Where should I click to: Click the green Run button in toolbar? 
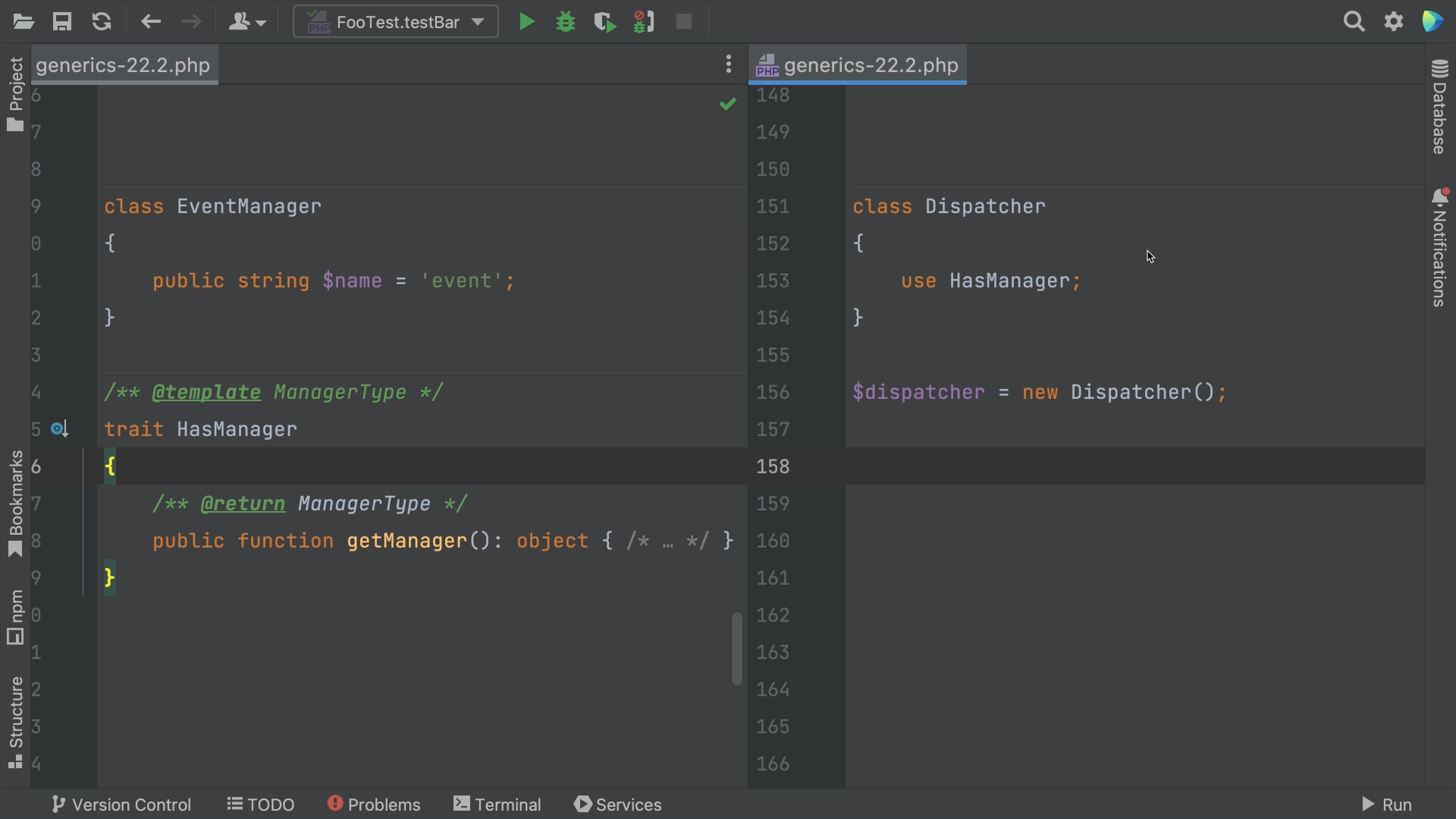pos(526,22)
